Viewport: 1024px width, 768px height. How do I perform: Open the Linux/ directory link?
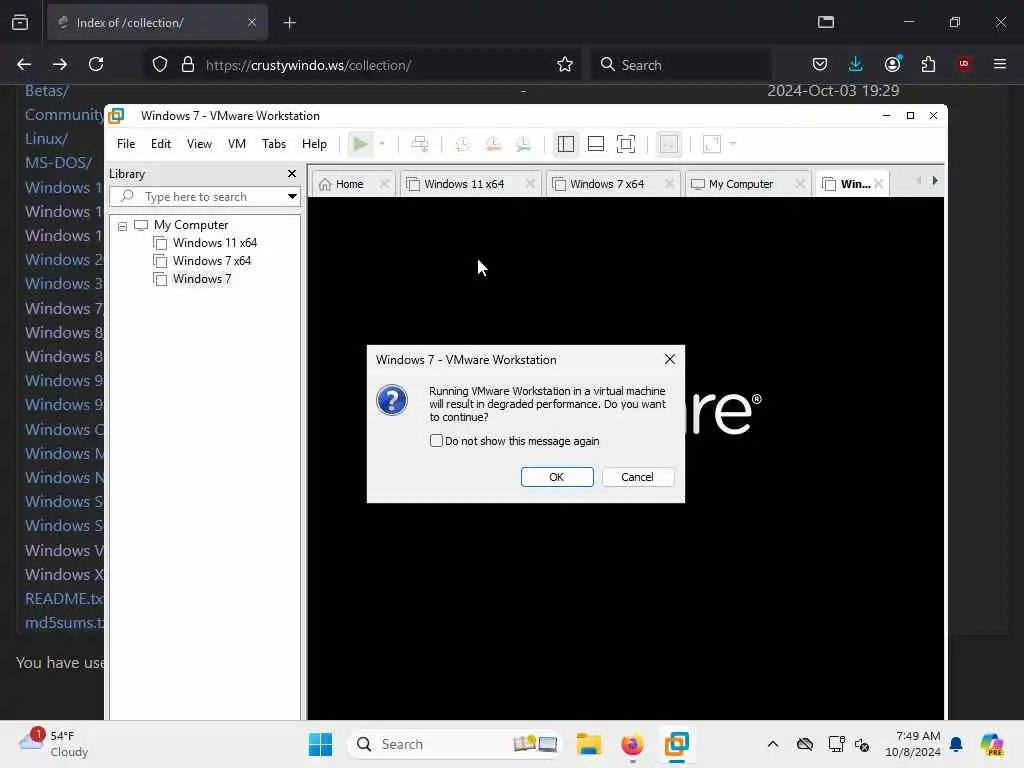pos(46,138)
